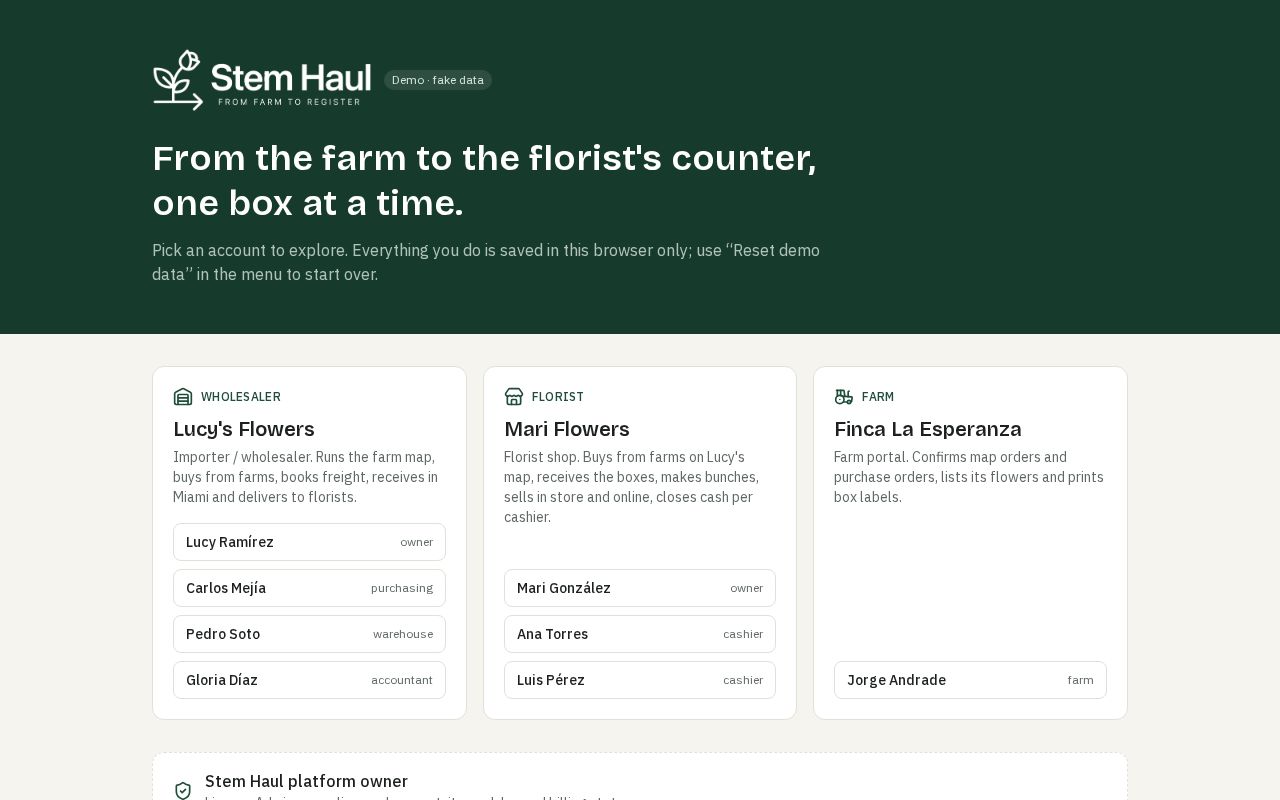Click the florist shop storefront icon

click(514, 397)
